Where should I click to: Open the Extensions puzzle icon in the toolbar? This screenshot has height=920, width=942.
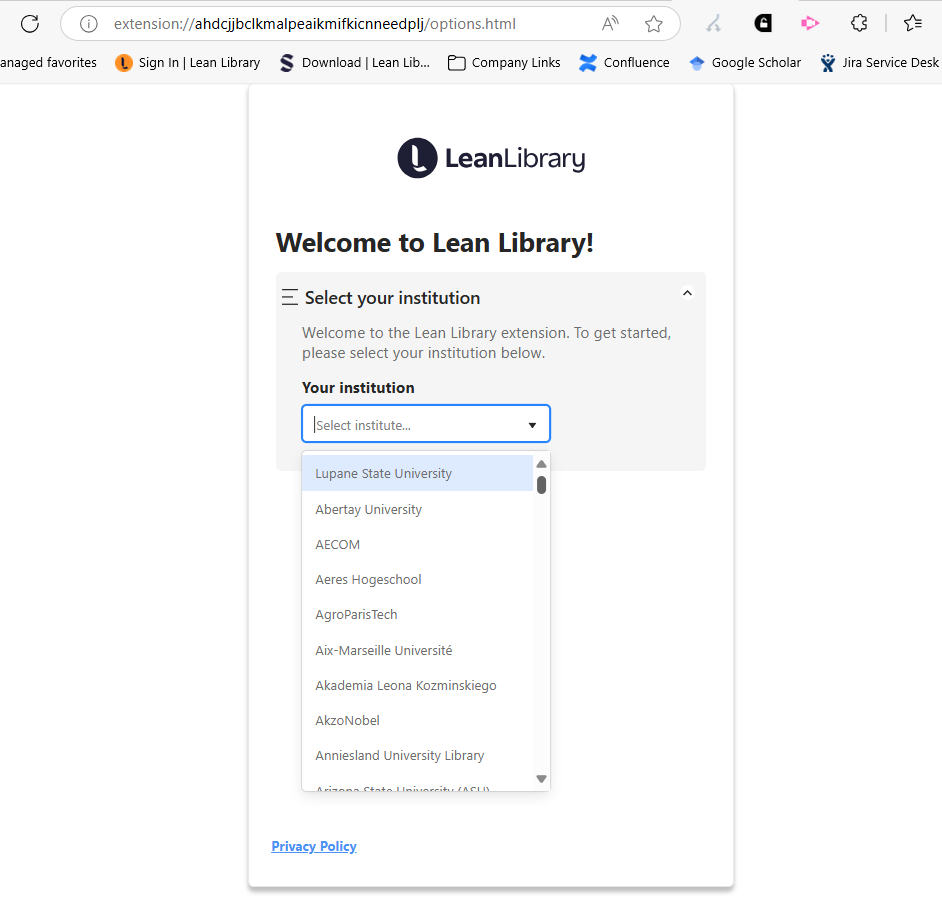[858, 22]
